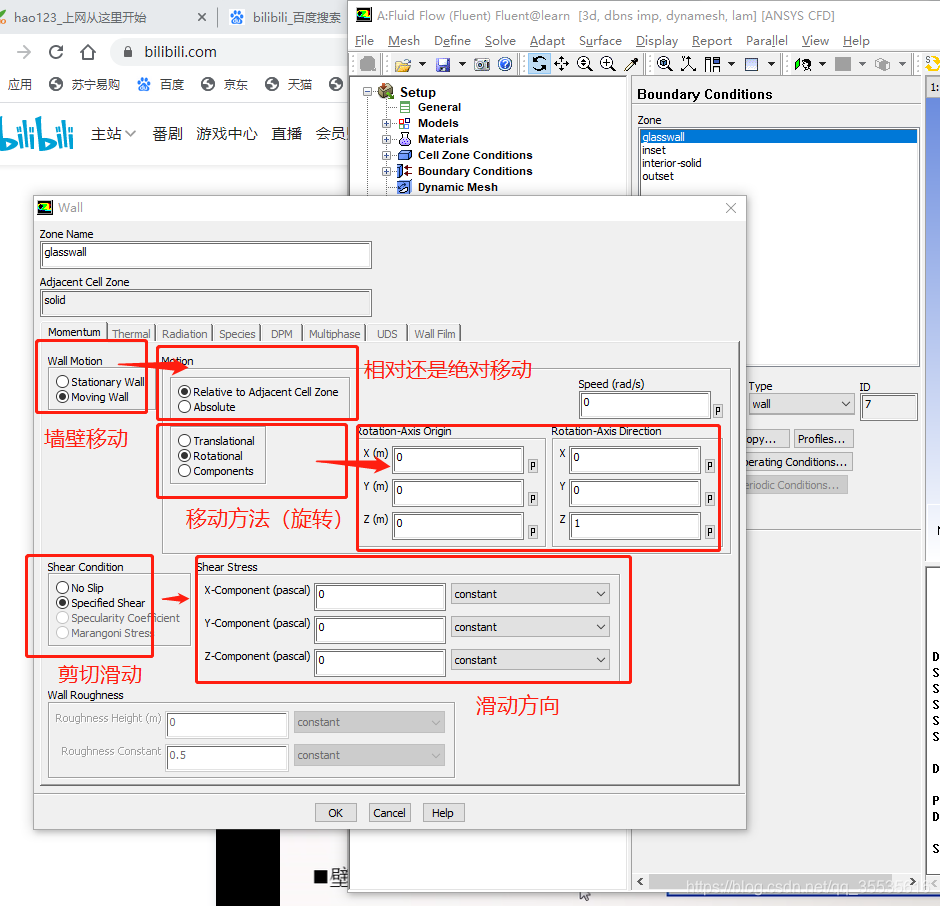Open help with the blue question mark icon
The image size is (940, 906).
(505, 64)
